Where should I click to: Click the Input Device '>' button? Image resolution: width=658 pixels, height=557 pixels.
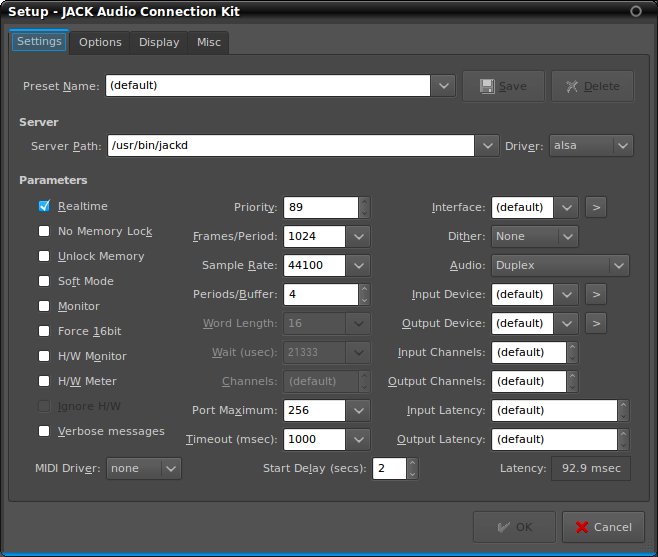(596, 294)
